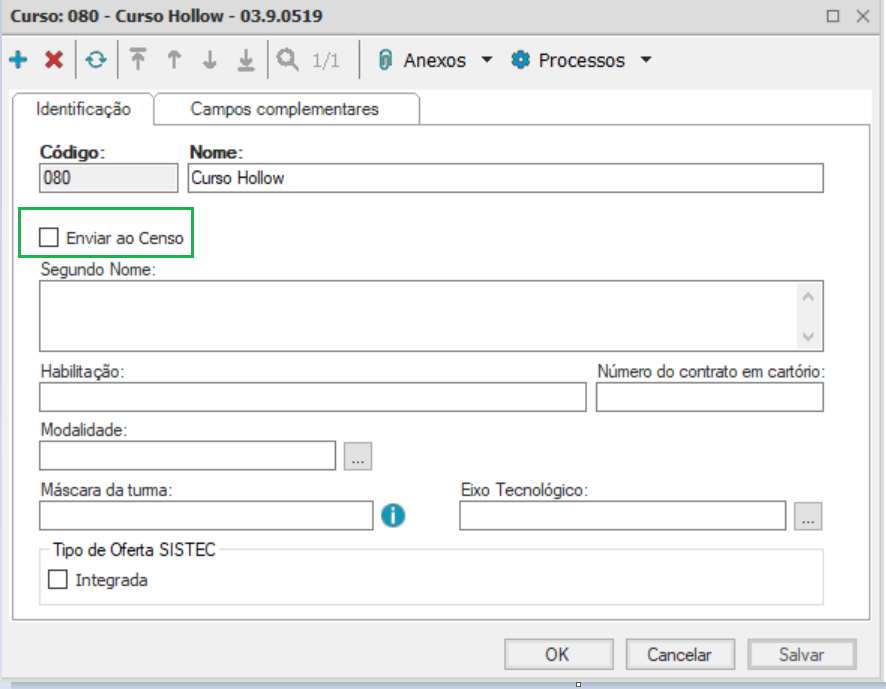This screenshot has height=689, width=886.
Task: Delete the record with the red X icon
Action: coord(54,59)
